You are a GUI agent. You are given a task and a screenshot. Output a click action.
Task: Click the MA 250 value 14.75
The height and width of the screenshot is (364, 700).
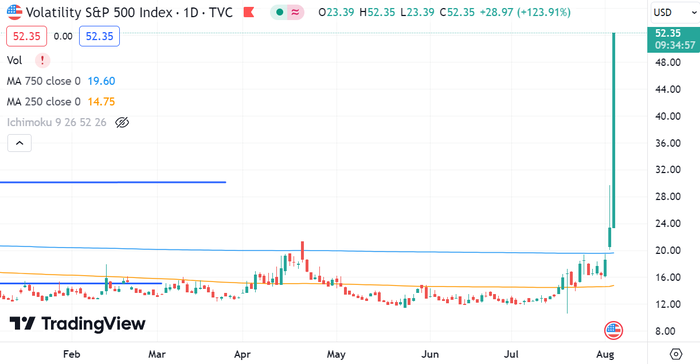(101, 101)
